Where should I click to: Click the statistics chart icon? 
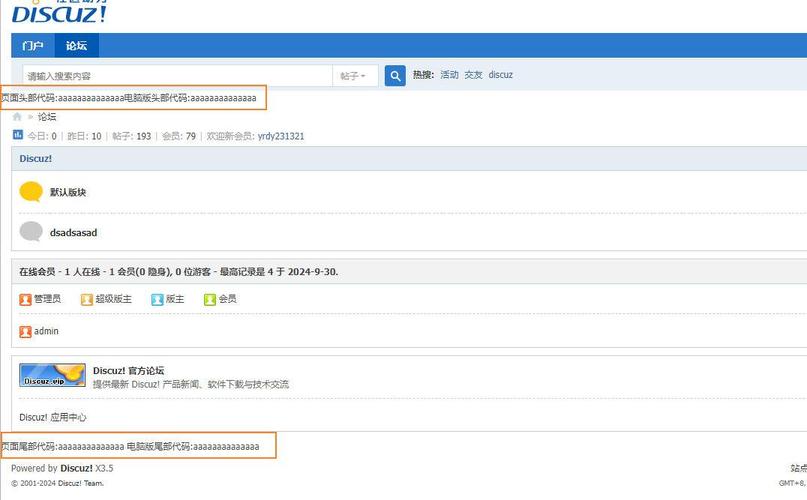point(17,135)
